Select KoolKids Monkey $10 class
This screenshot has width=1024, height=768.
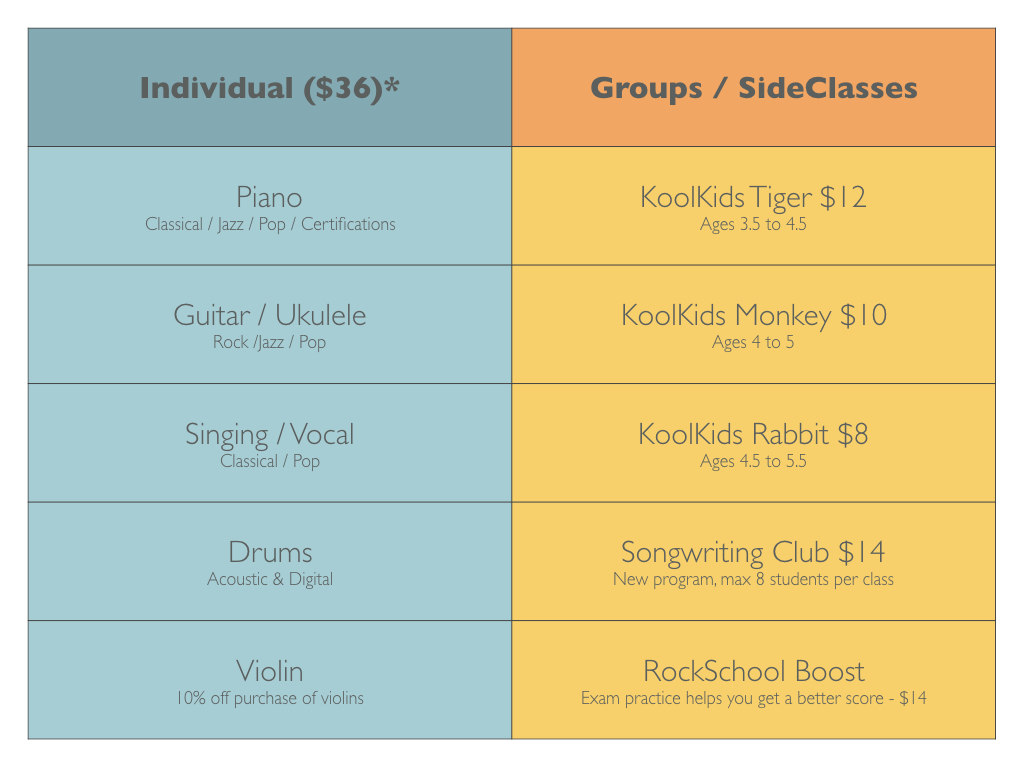[754, 315]
